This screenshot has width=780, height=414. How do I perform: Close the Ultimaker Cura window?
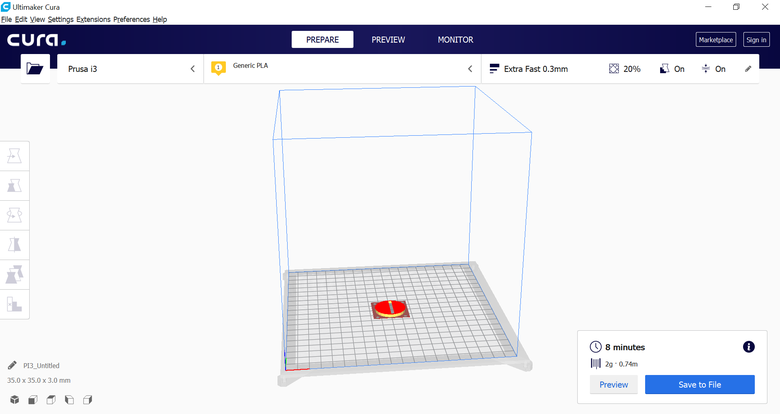[765, 7]
